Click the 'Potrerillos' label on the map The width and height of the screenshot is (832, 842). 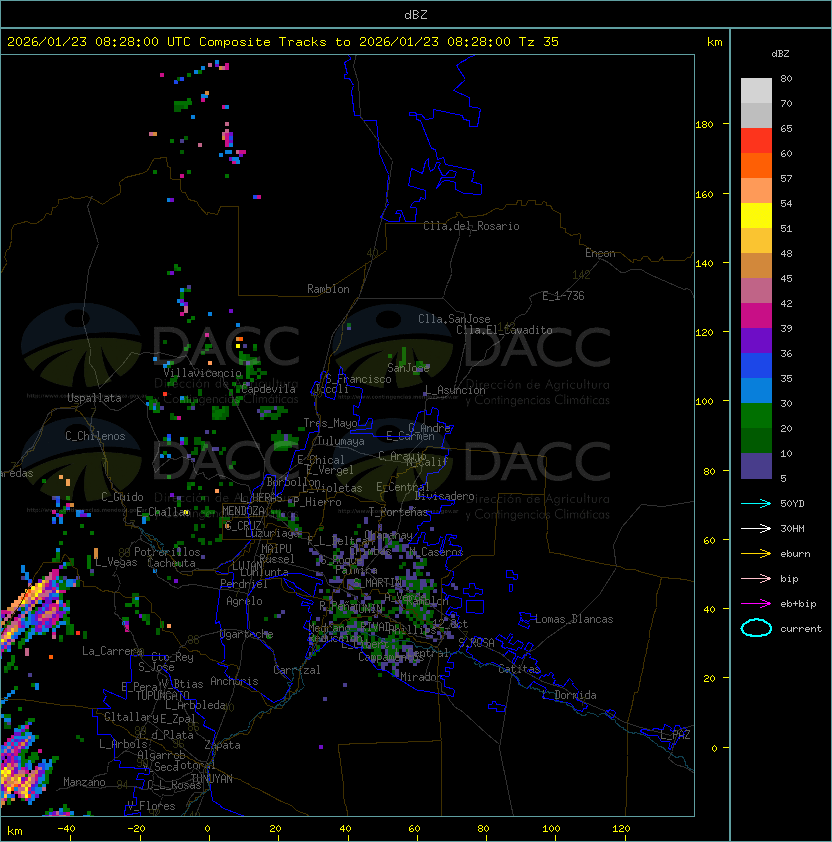[167, 552]
